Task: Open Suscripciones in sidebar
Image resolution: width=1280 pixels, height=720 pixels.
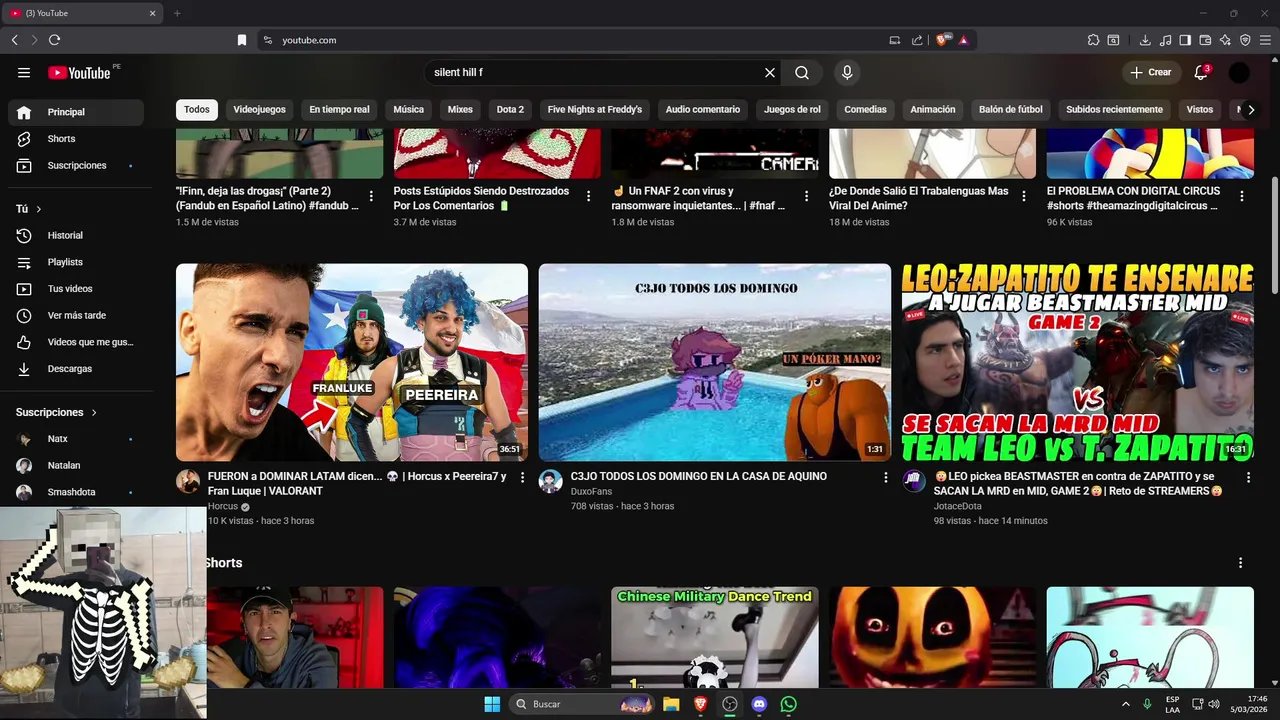Action: coord(76,165)
